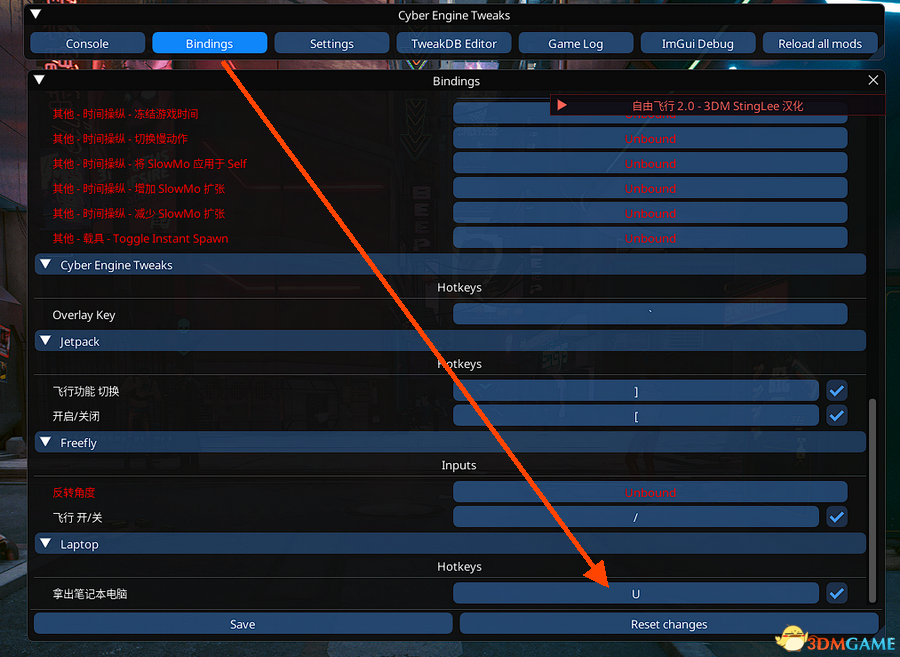
Task: Rebind the 开启/关闭 hotkey showing [
Action: [636, 415]
